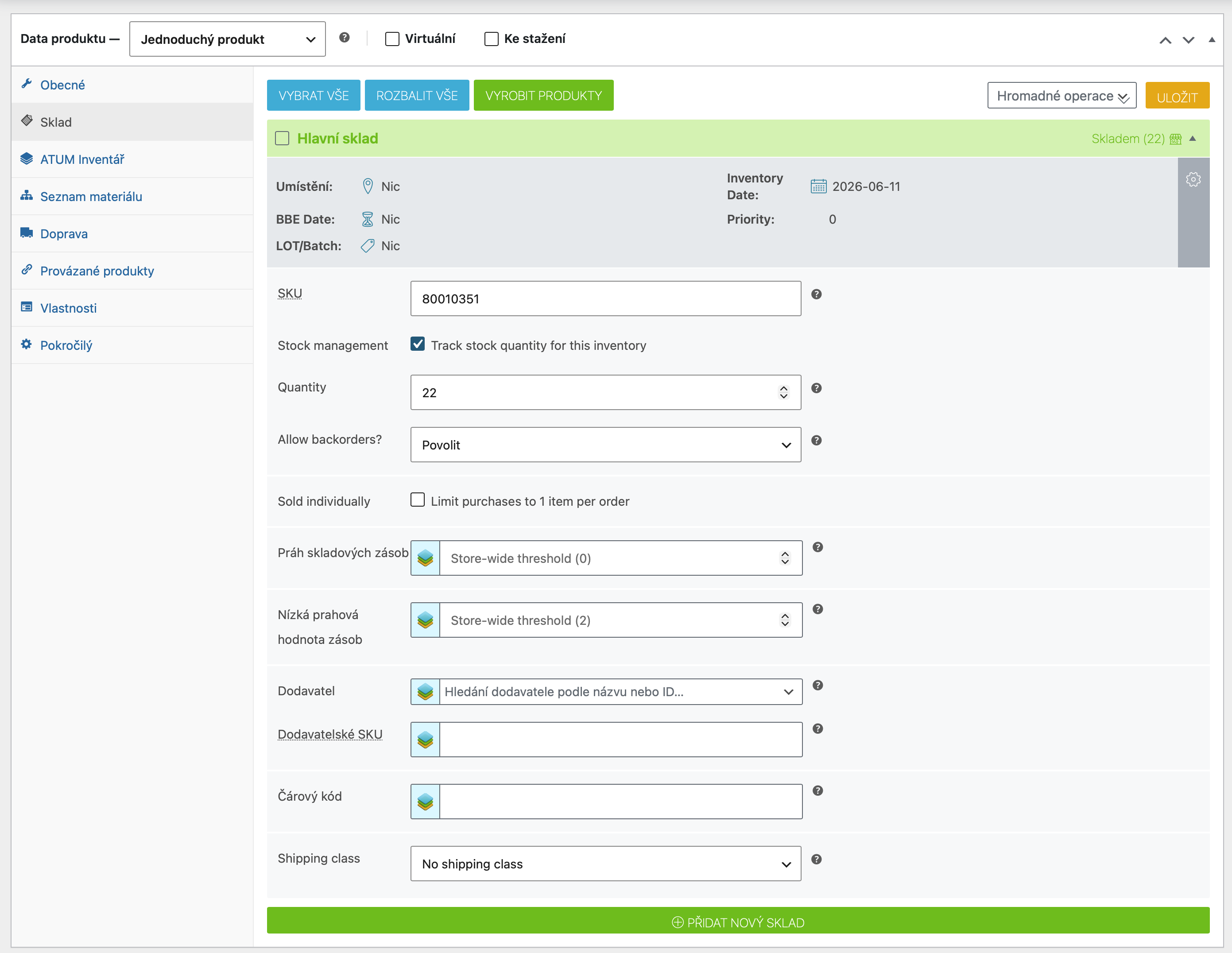This screenshot has height=953, width=1232.
Task: Expand the Hromadné operace dropdown
Action: pyautogui.click(x=1061, y=95)
